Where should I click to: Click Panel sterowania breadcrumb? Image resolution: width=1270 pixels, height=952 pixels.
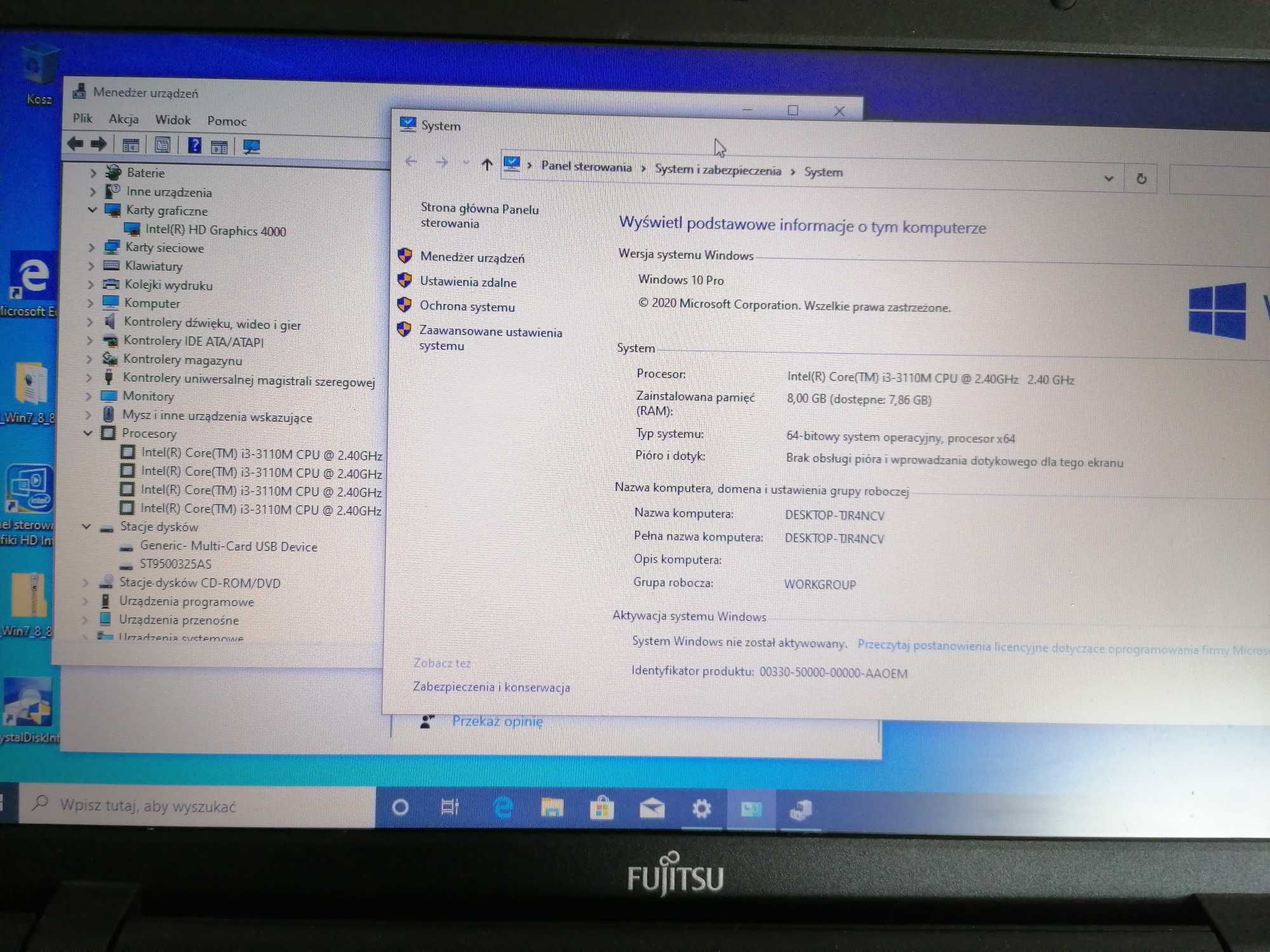coord(586,167)
